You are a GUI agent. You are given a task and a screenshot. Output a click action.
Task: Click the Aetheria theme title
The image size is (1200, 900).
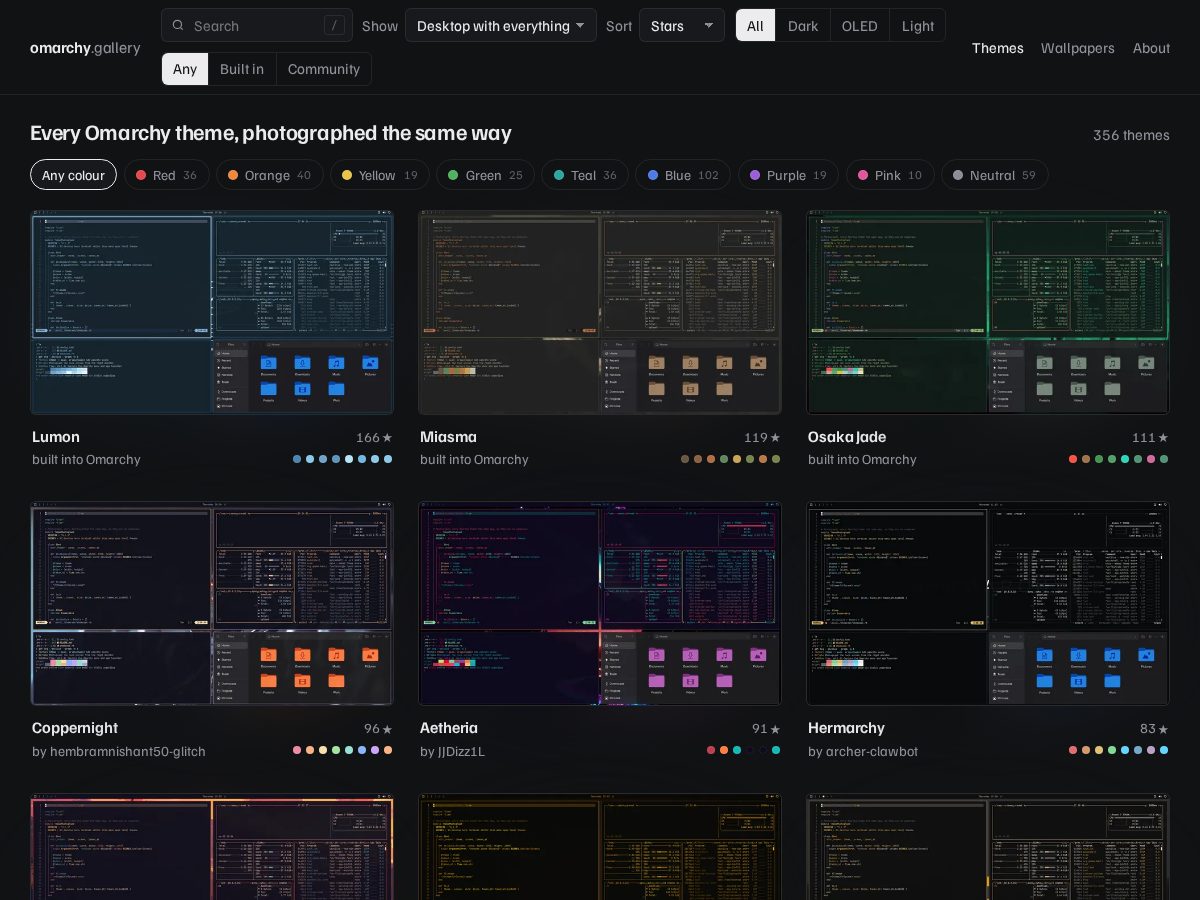[x=449, y=728]
